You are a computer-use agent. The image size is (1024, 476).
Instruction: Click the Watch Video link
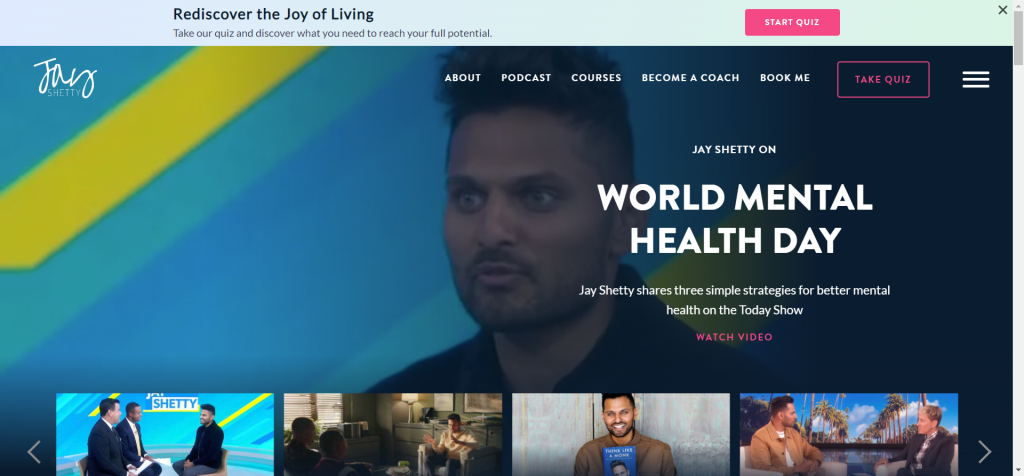(734, 337)
